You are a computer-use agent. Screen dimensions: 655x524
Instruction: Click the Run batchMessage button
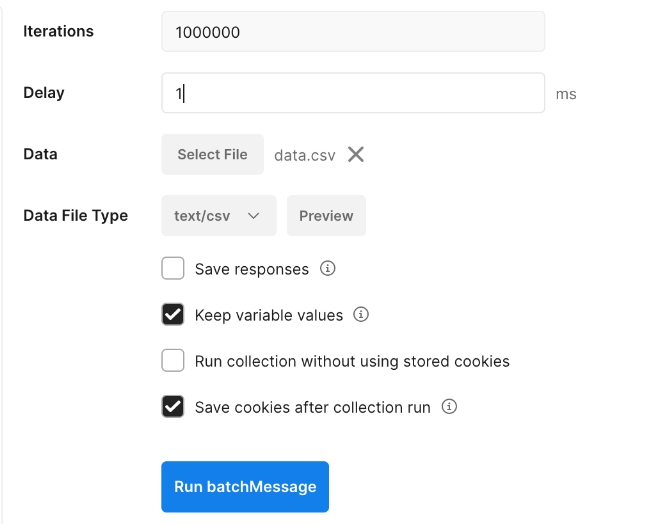pos(245,486)
